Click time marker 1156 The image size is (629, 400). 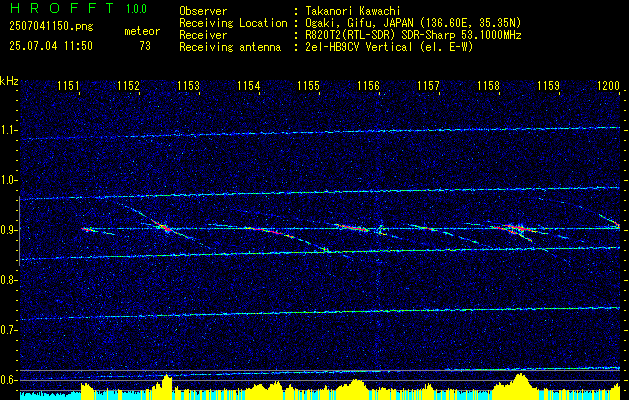click(368, 86)
